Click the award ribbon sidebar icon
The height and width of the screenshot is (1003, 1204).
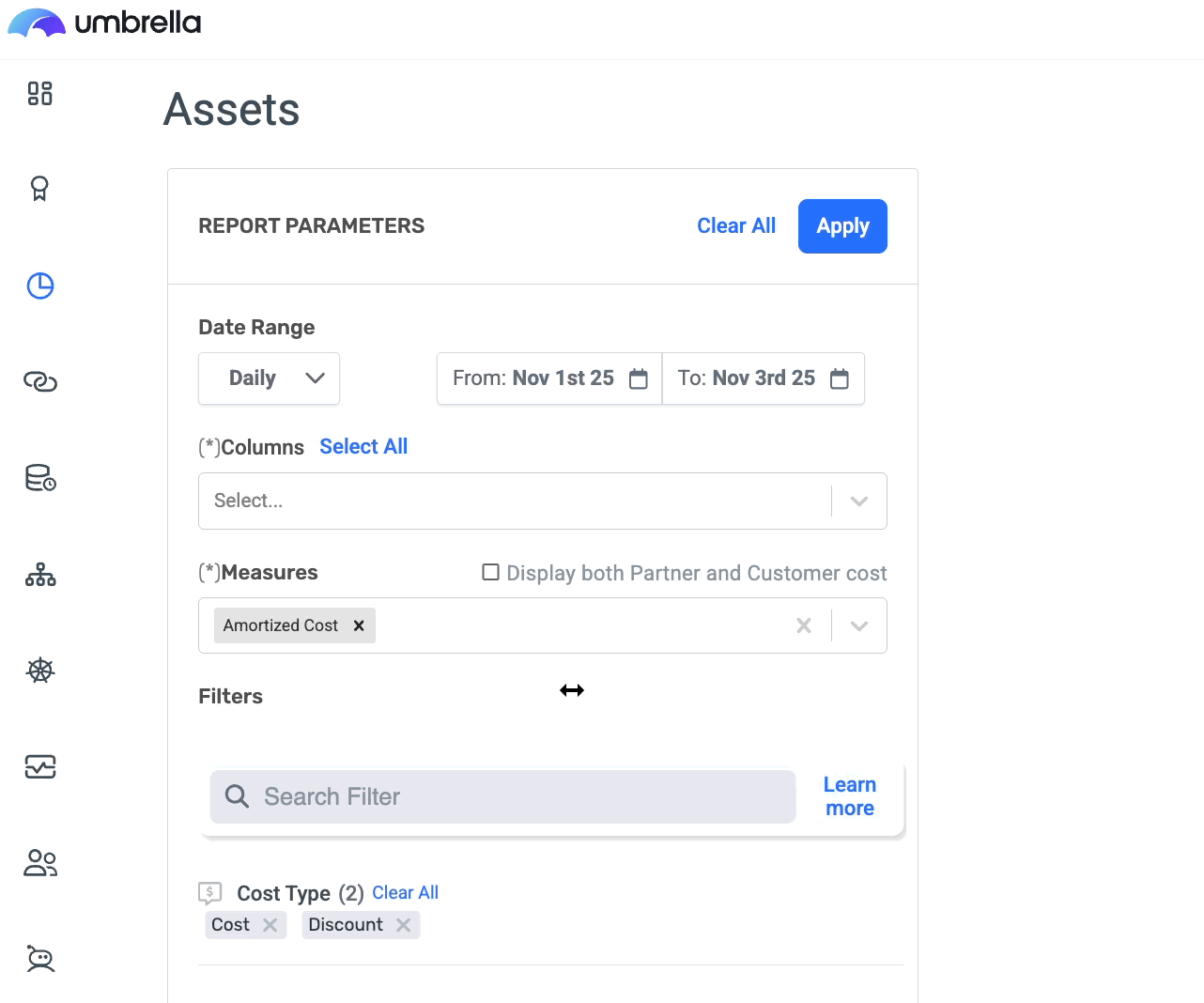click(x=39, y=189)
